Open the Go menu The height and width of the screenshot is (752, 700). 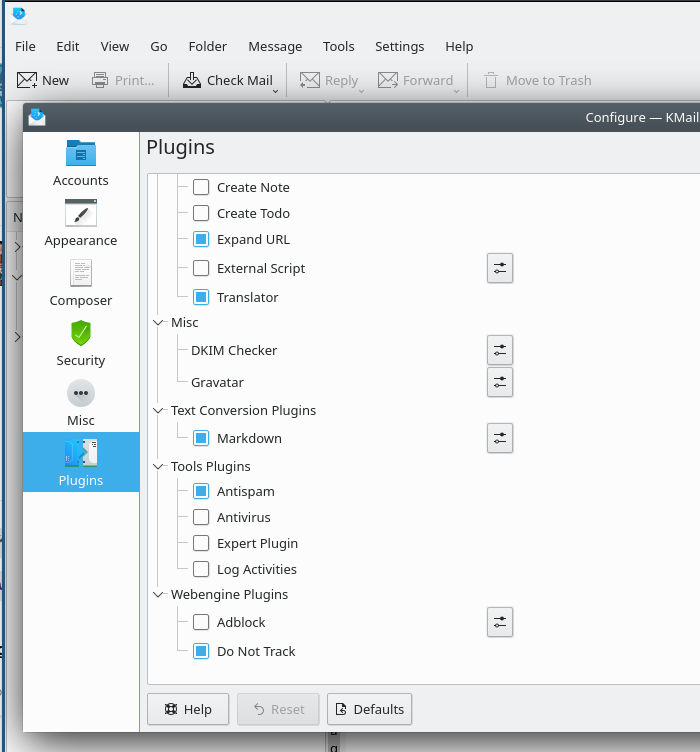(159, 47)
